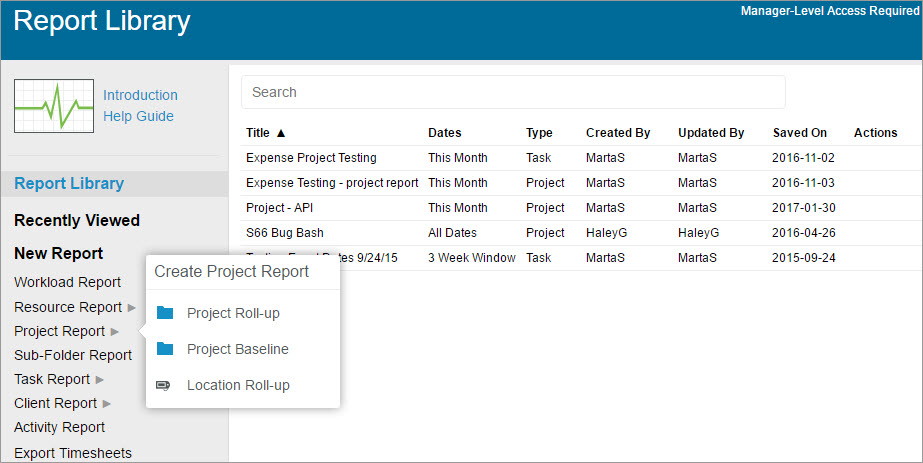Open the Activity Report option
The width and height of the screenshot is (923, 463).
(59, 427)
